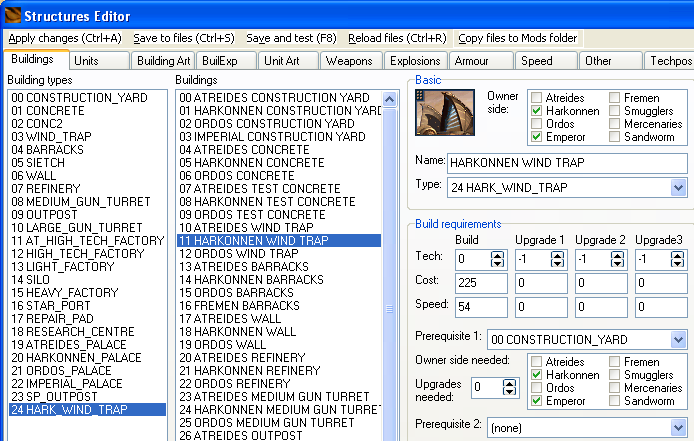Screen dimensions: 694x441
Task: Switch to the Weapons tab
Action: tap(351, 61)
